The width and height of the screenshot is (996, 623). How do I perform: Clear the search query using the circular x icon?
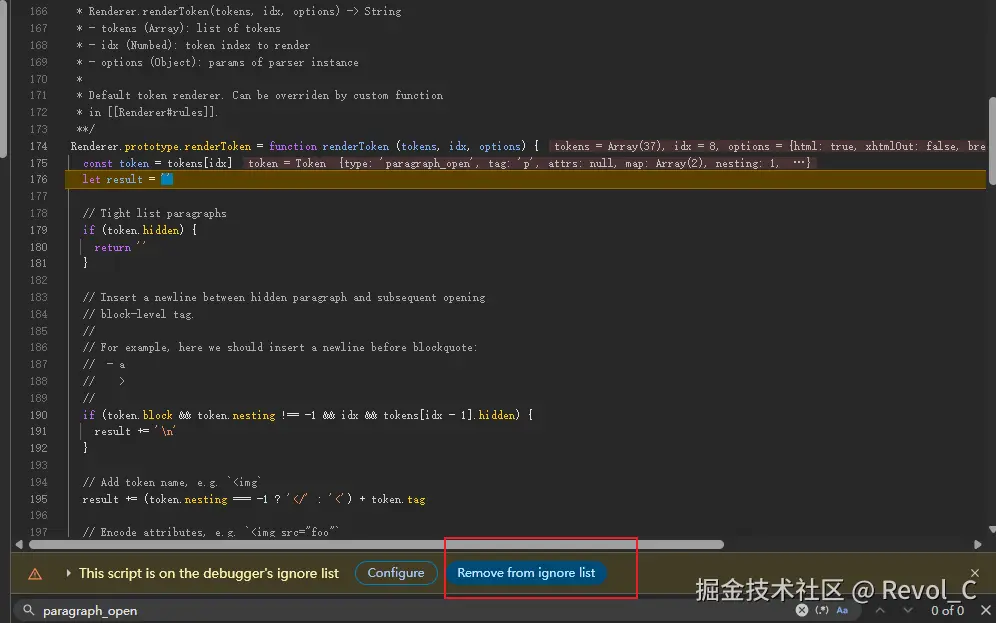pos(802,610)
